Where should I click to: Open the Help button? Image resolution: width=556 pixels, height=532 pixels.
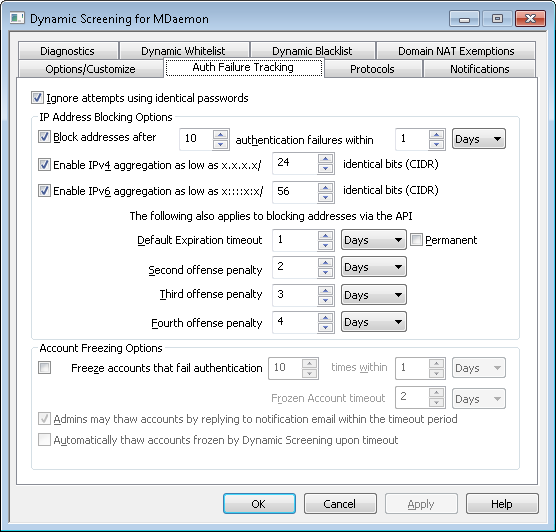click(x=502, y=504)
